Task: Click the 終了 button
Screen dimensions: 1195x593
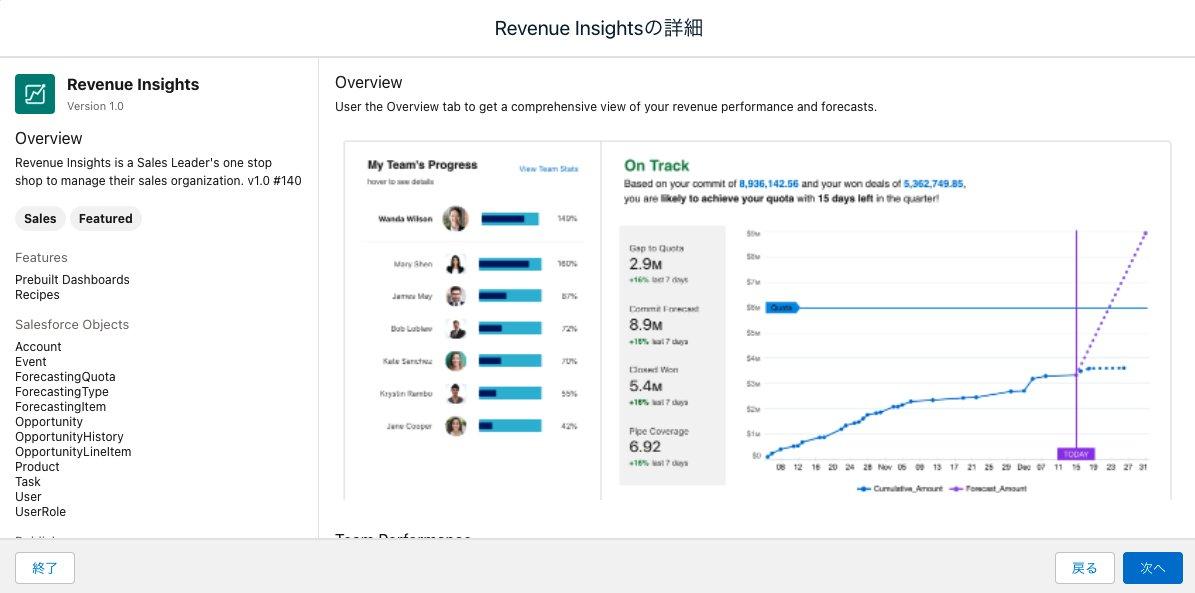Action: pos(45,568)
